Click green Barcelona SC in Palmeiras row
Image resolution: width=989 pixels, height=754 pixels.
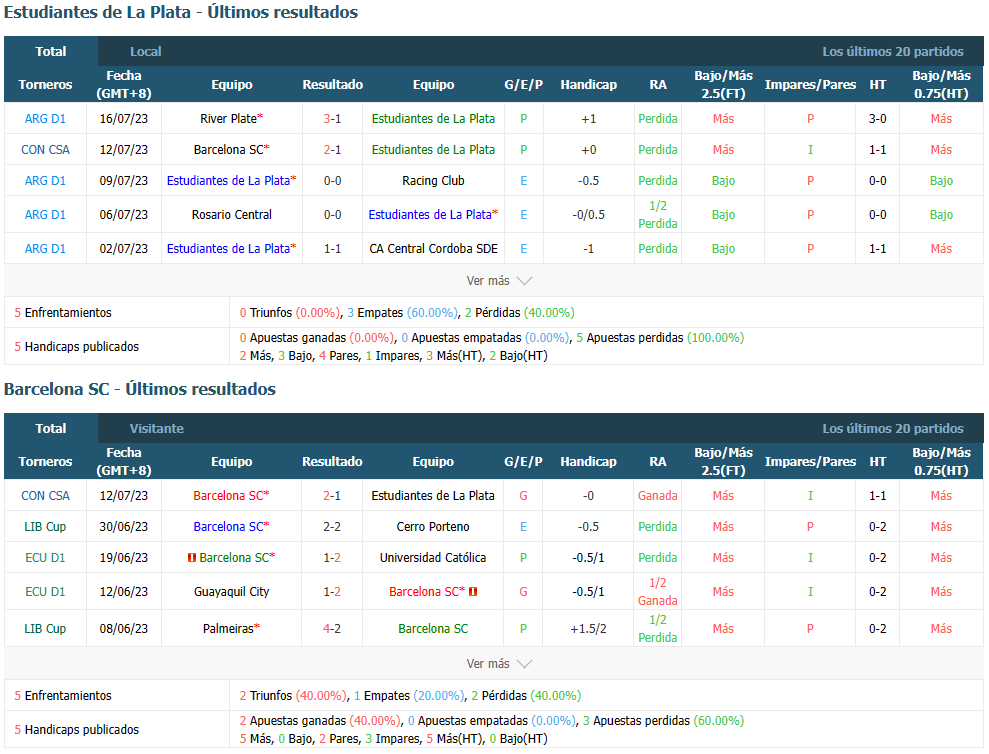[433, 628]
